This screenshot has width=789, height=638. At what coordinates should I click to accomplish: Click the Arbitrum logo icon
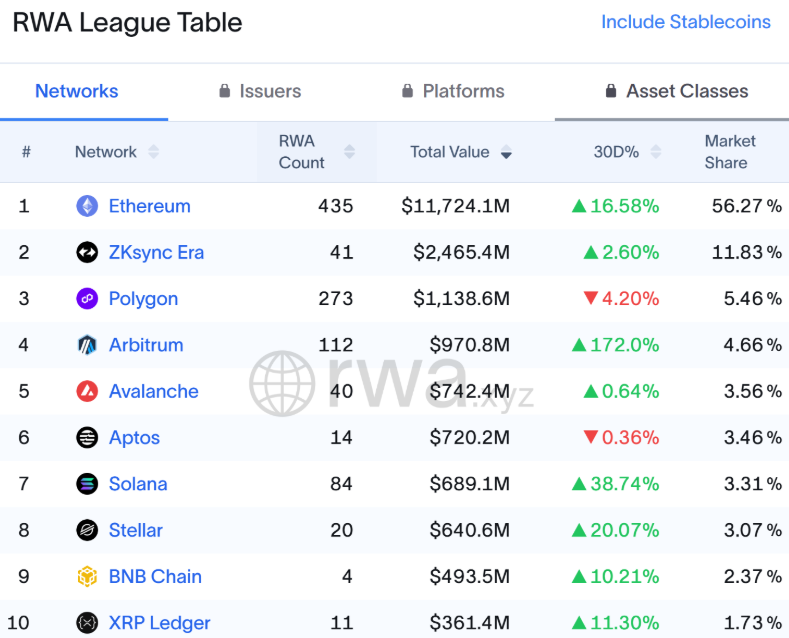pyautogui.click(x=87, y=345)
